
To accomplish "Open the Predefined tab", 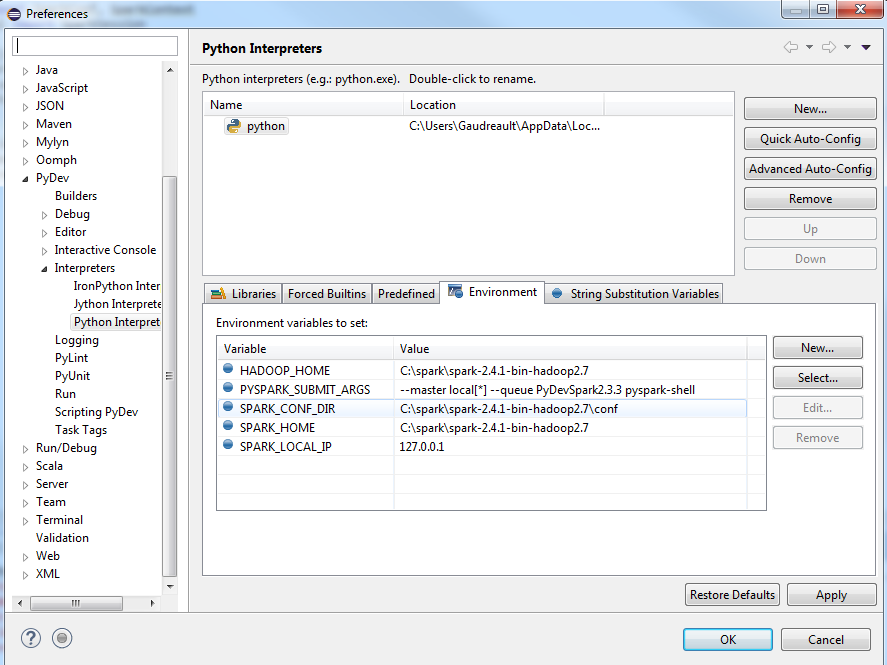I will coord(406,293).
